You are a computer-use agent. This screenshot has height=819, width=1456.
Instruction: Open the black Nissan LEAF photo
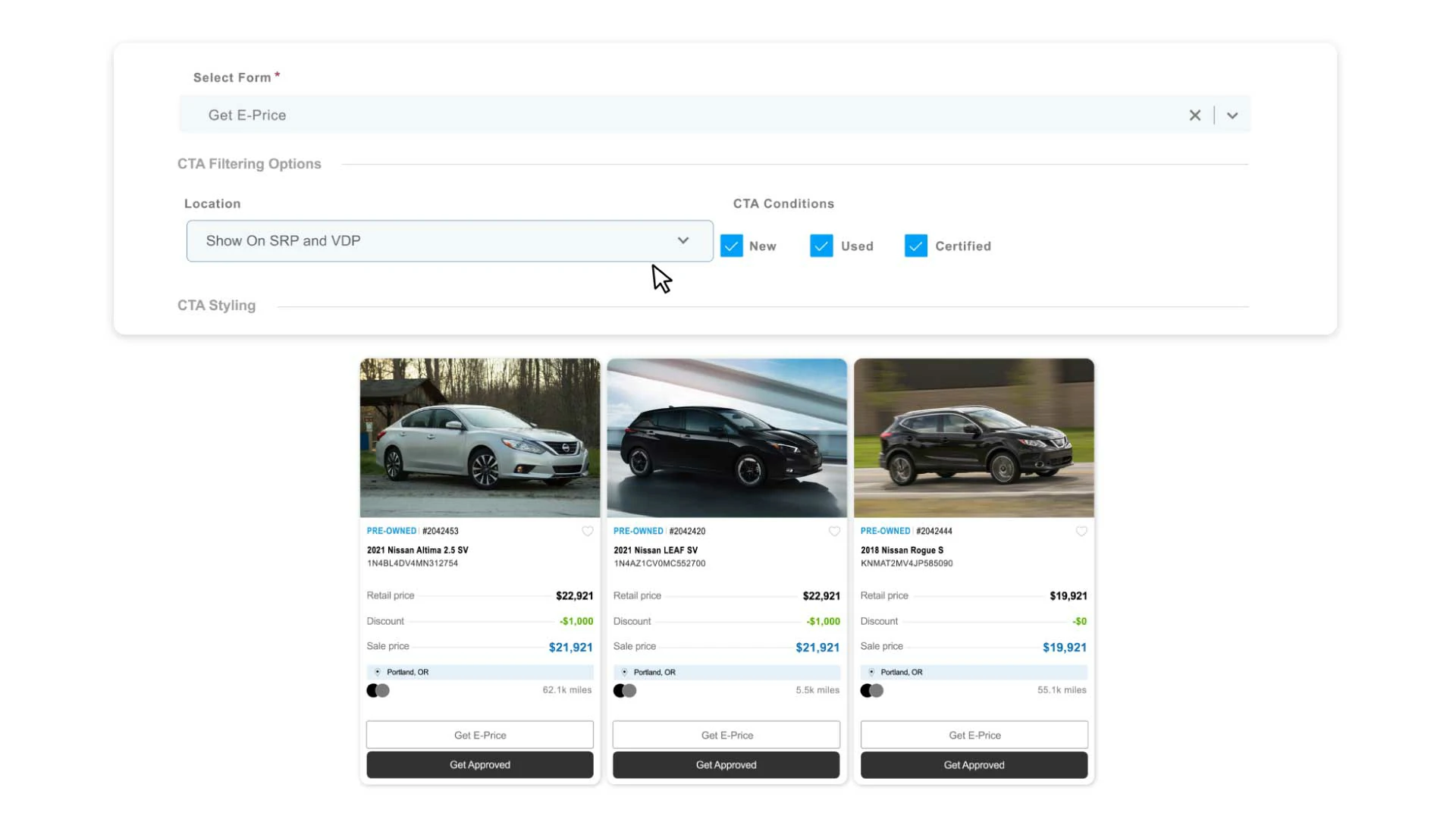726,438
